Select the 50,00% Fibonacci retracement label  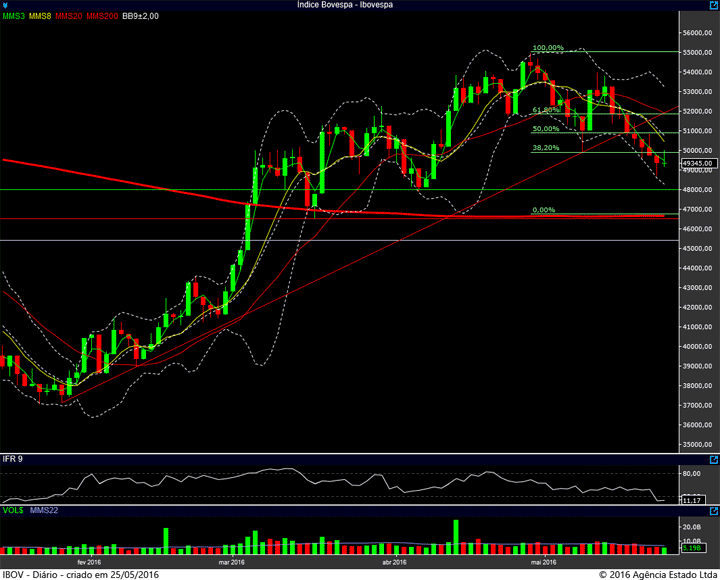point(546,129)
